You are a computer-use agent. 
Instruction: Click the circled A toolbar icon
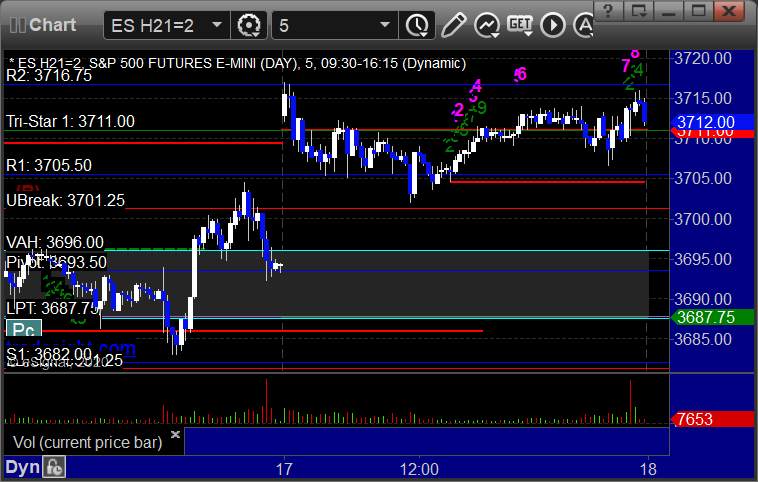[x=583, y=25]
